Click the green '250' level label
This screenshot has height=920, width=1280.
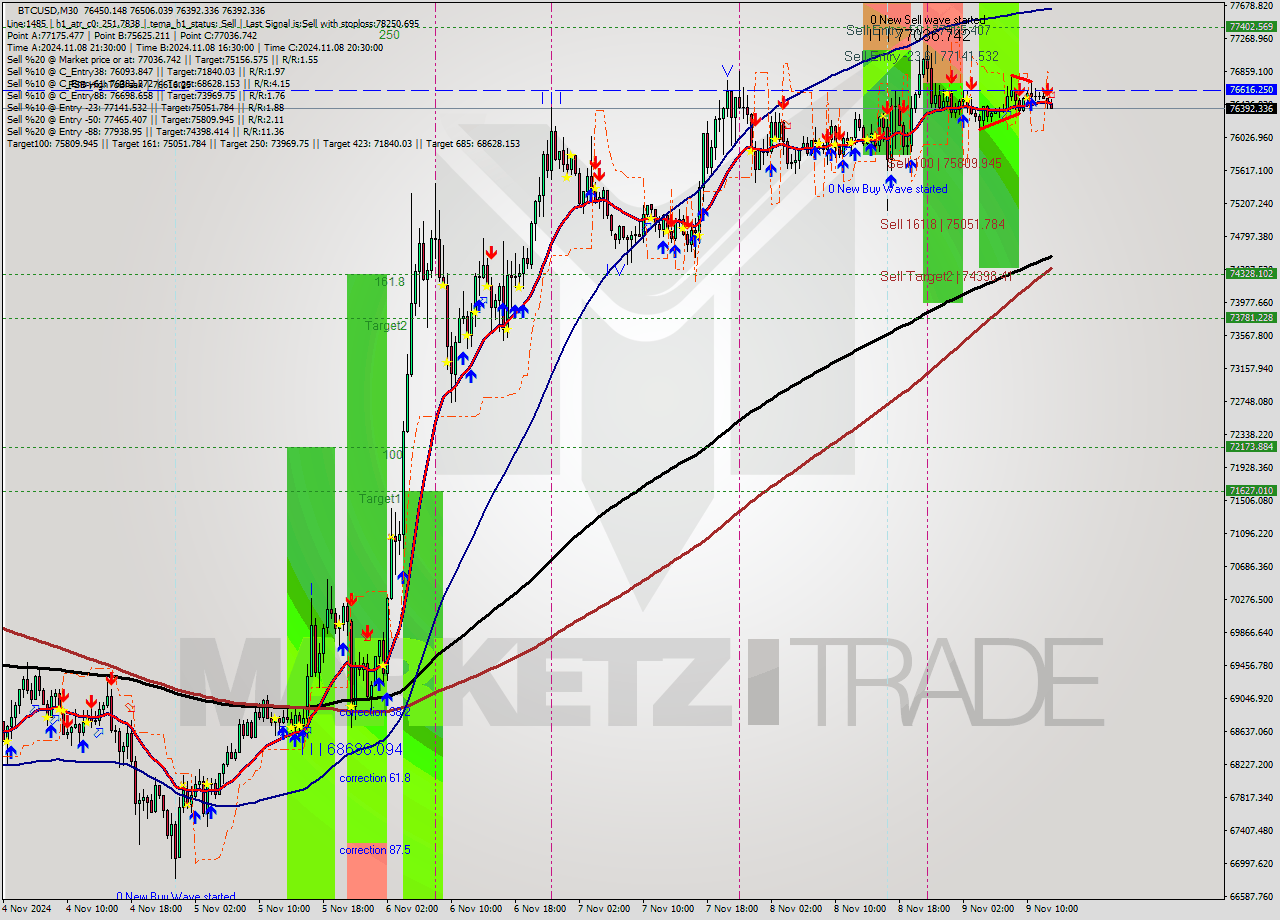coord(389,34)
